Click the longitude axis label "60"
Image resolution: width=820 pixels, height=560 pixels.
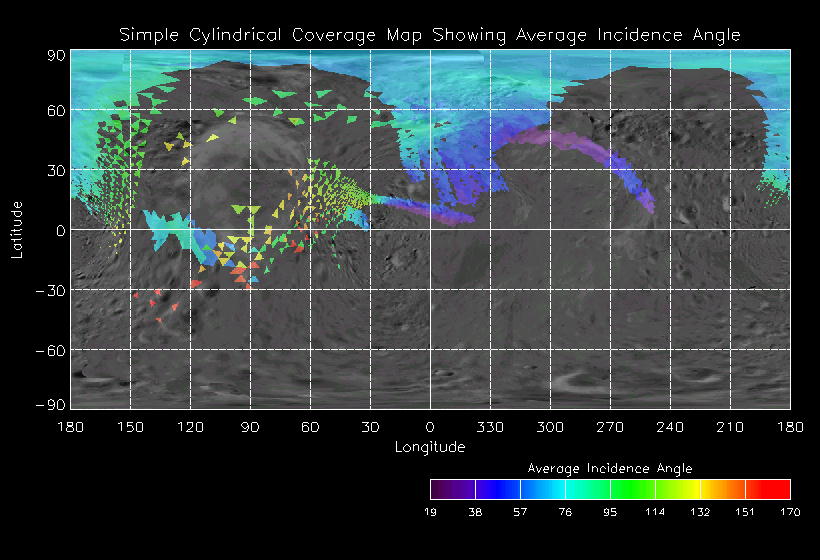[x=310, y=427]
